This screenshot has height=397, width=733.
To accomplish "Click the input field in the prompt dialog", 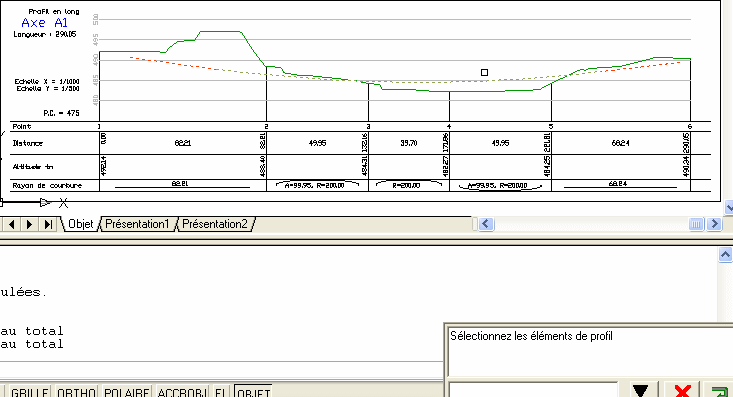I will pyautogui.click(x=533, y=390).
